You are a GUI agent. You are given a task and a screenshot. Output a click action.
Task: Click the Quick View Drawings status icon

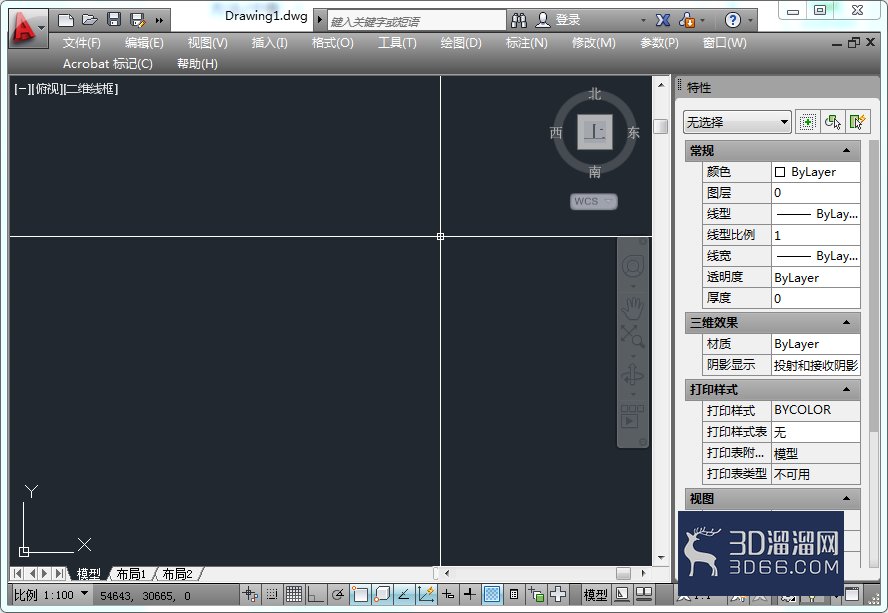pyautogui.click(x=644, y=594)
